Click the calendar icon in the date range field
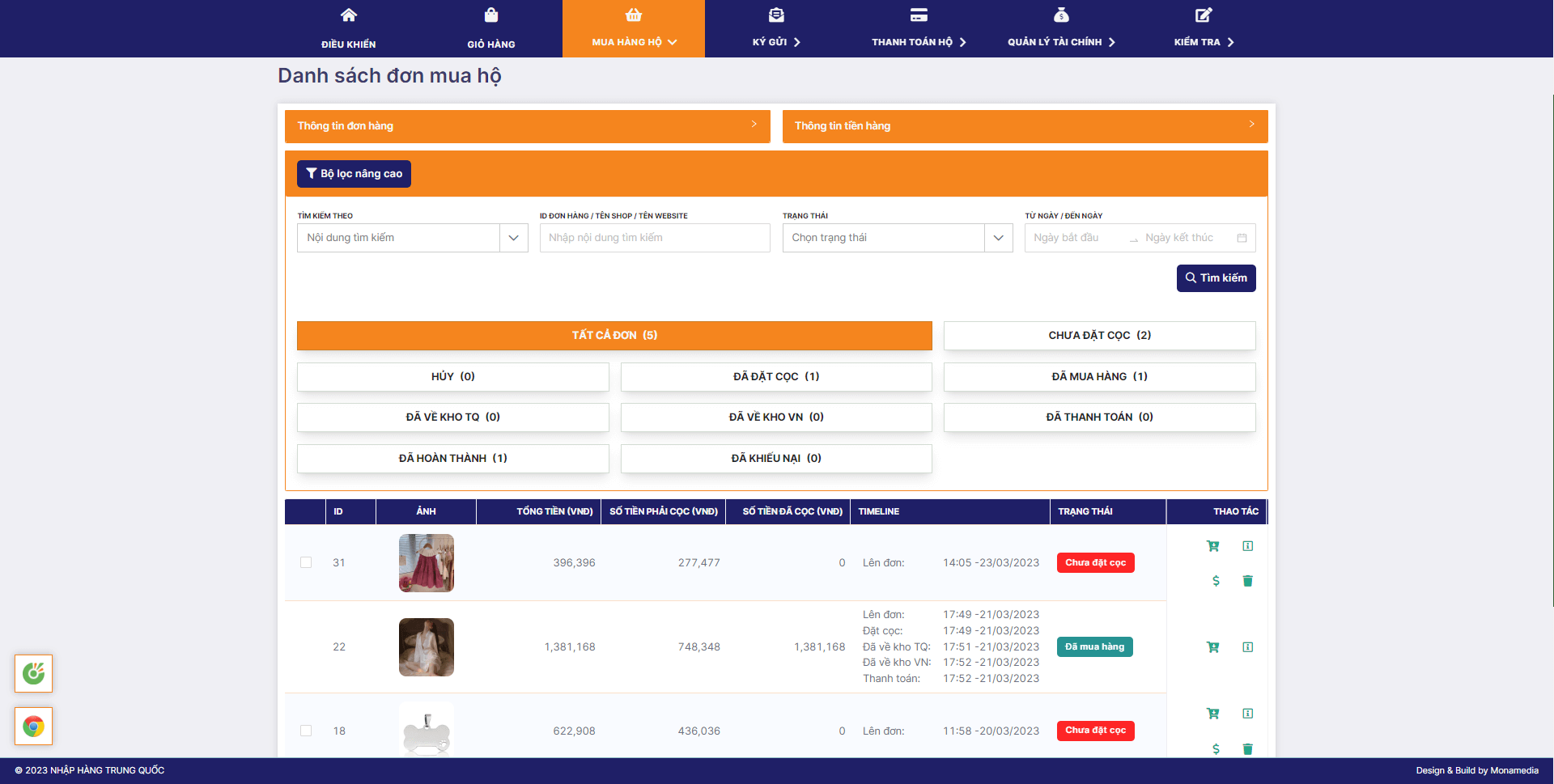1554x784 pixels. (1242, 238)
